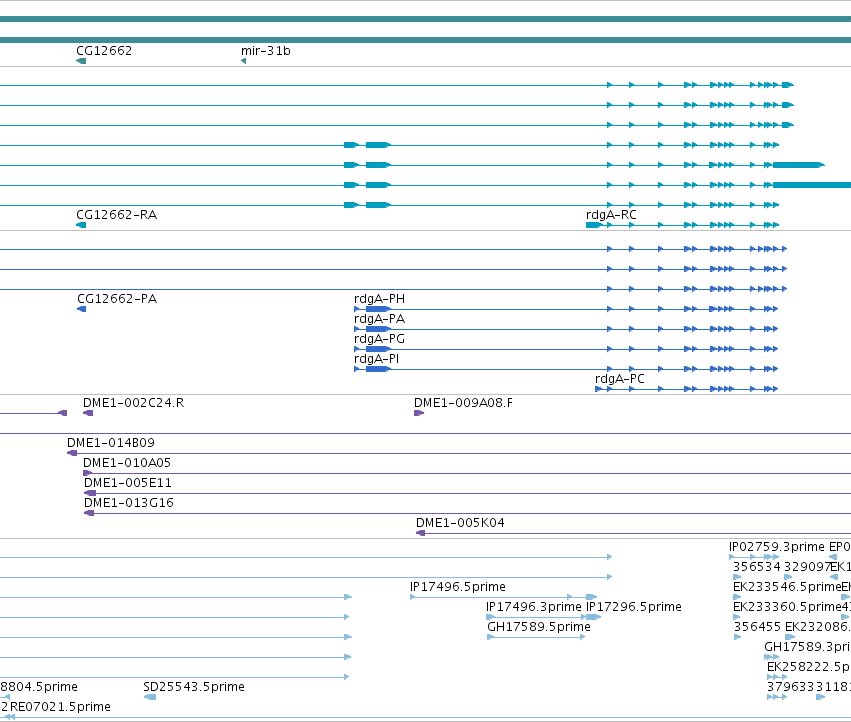Click the GH17589.5prime EST label
The height and width of the screenshot is (722, 851).
click(x=538, y=627)
